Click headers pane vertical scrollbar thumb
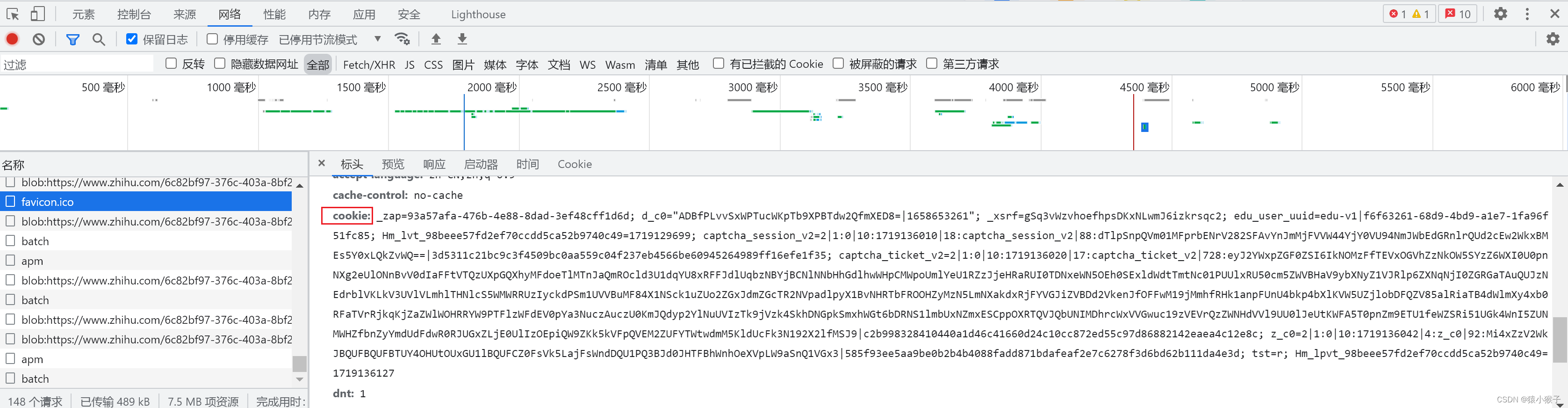Screen dimensions: 1568x408 coord(1560,340)
